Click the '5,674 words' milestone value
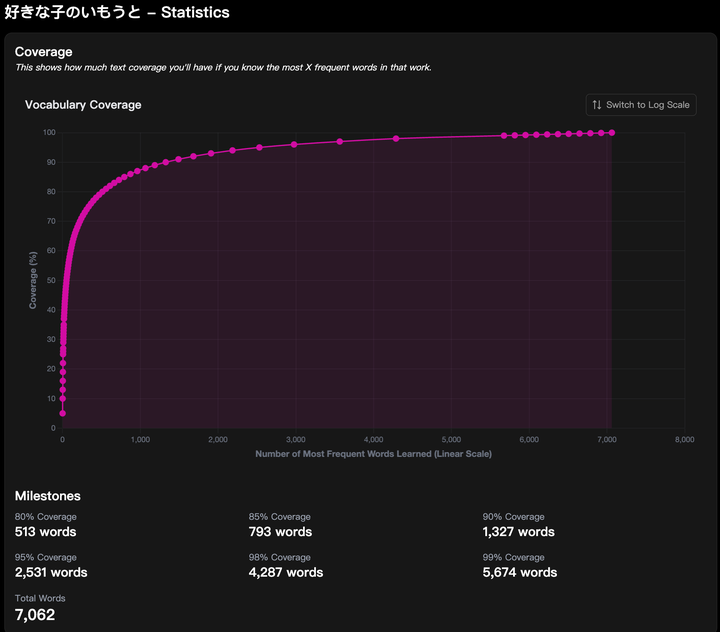Viewport: 720px width, 632px height. click(x=520, y=572)
